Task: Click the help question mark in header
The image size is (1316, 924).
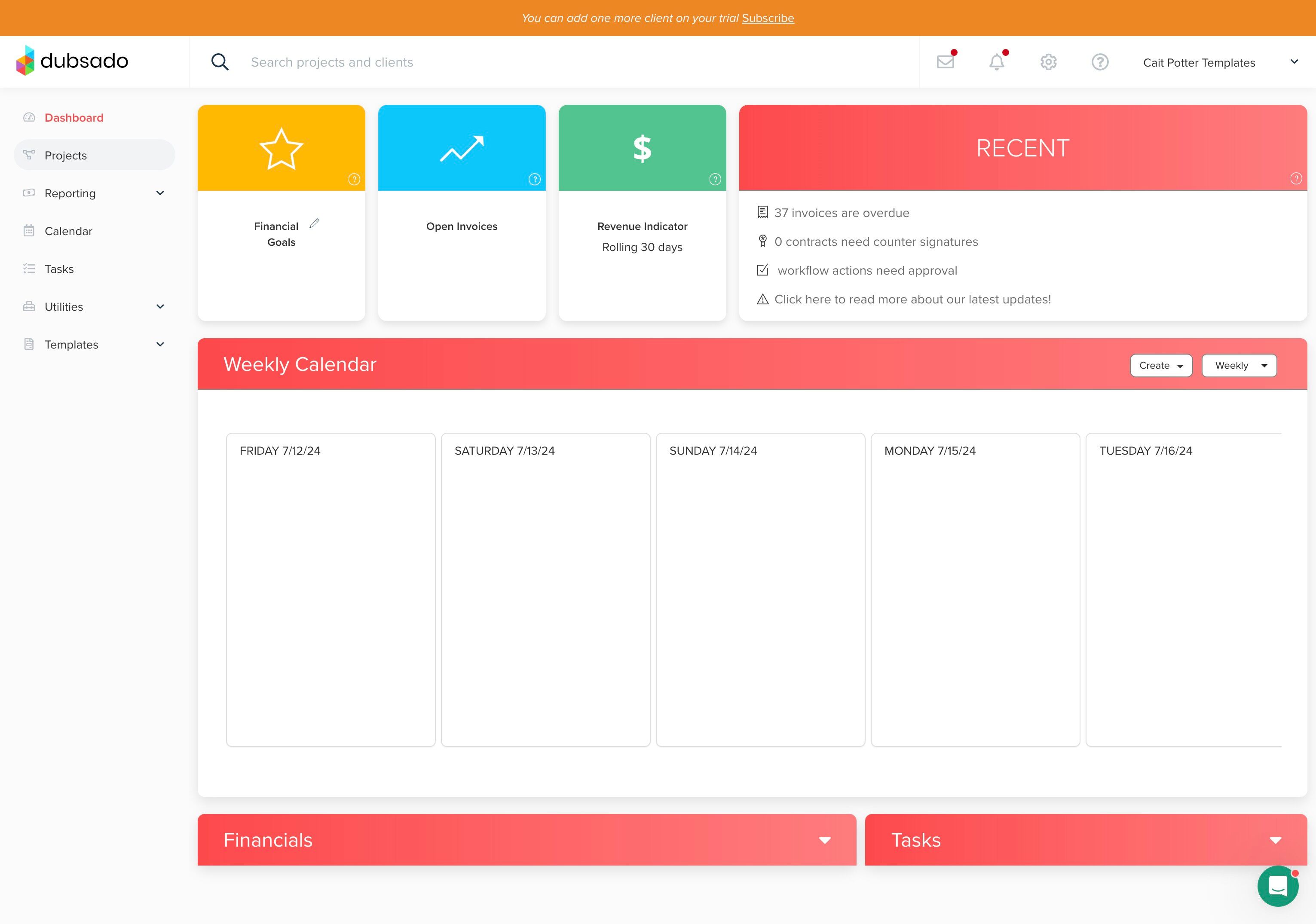Action: (1099, 62)
